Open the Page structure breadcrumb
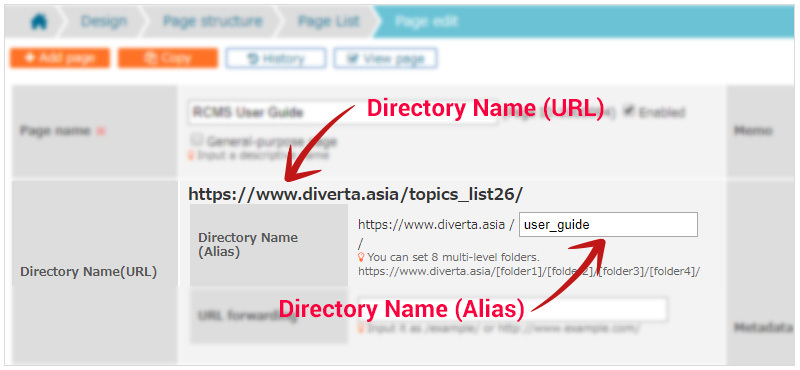800x370 pixels. (x=213, y=21)
